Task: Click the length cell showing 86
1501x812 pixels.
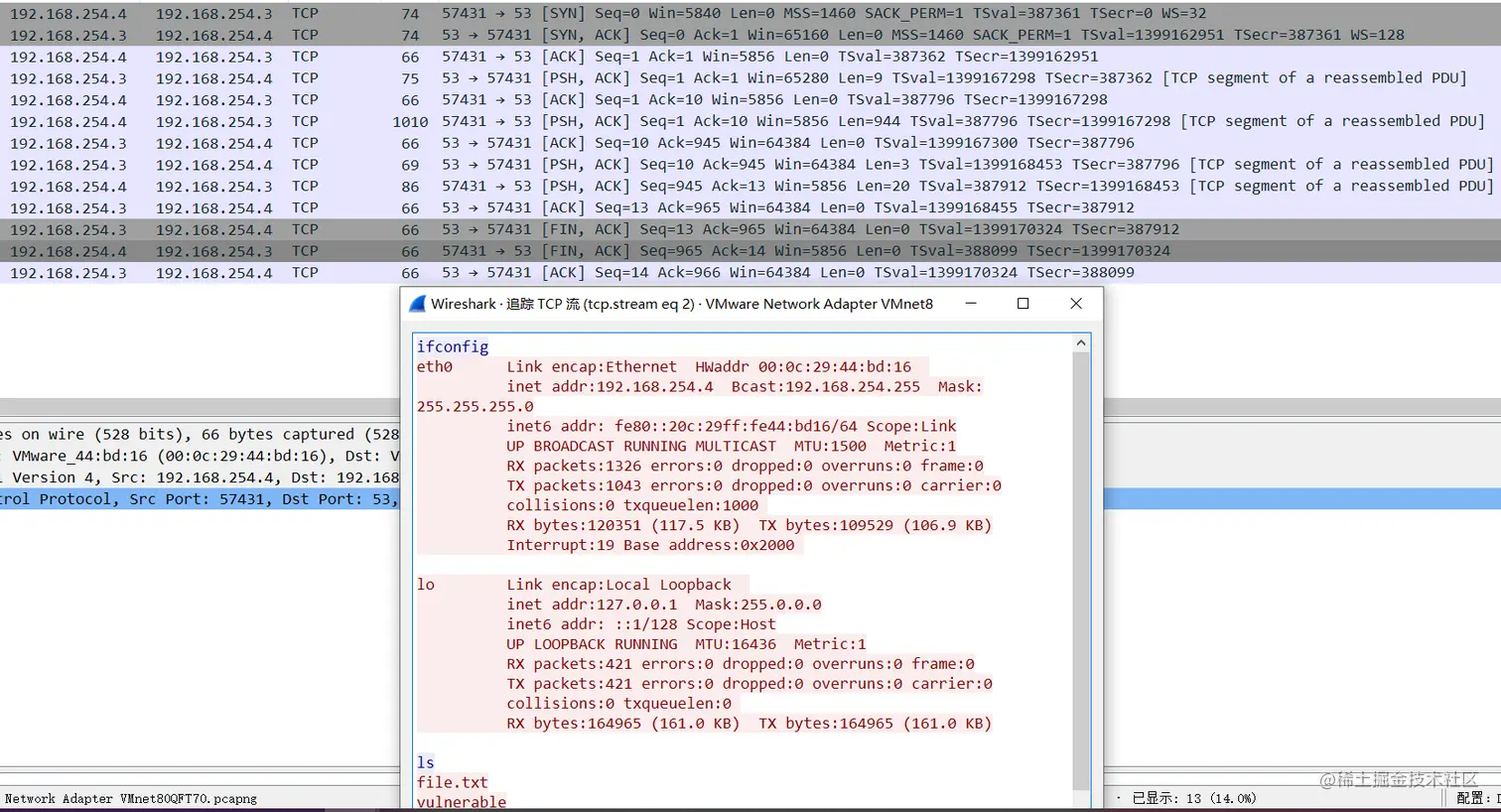Action: (x=410, y=186)
